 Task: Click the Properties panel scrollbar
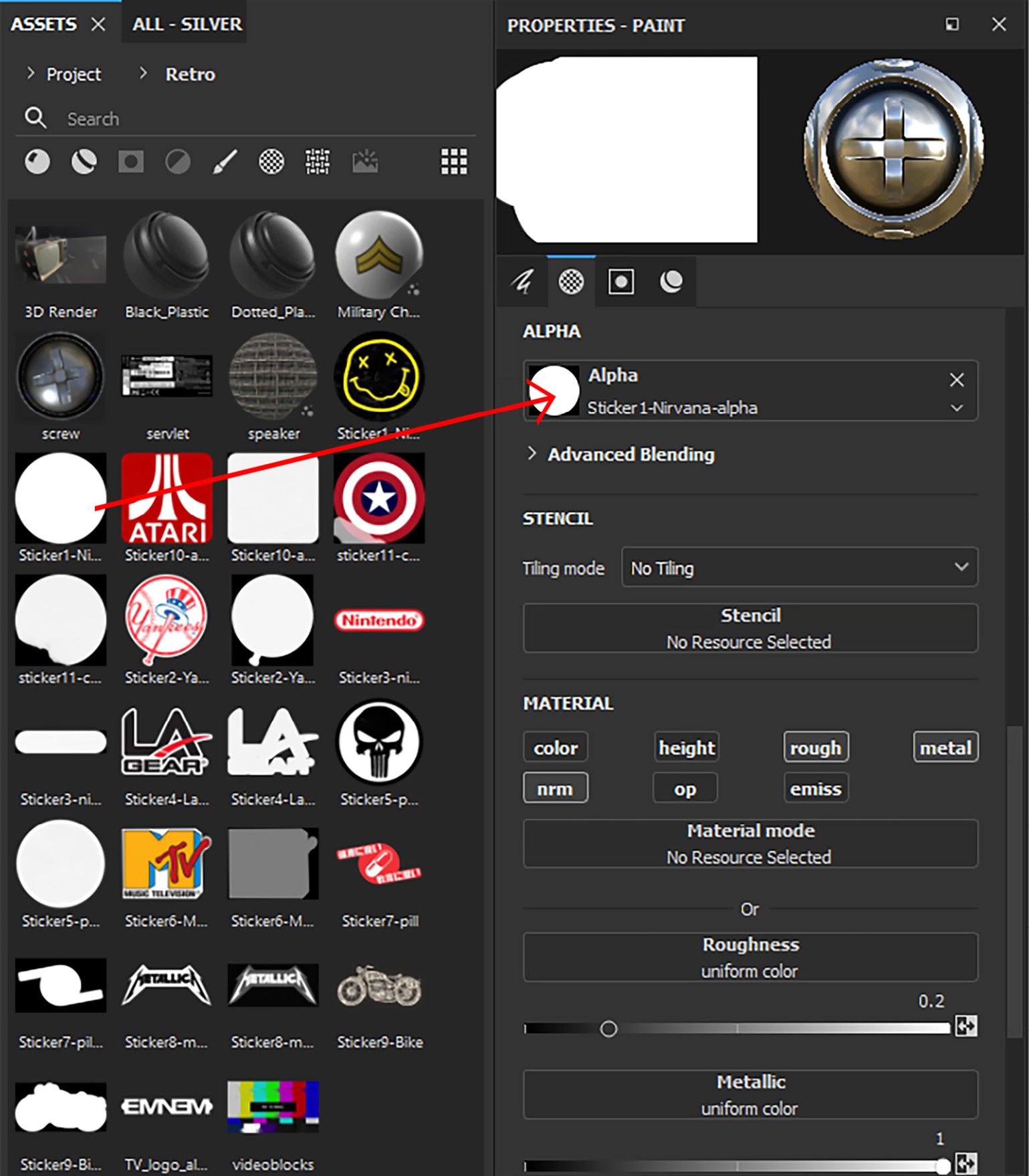point(1014,881)
